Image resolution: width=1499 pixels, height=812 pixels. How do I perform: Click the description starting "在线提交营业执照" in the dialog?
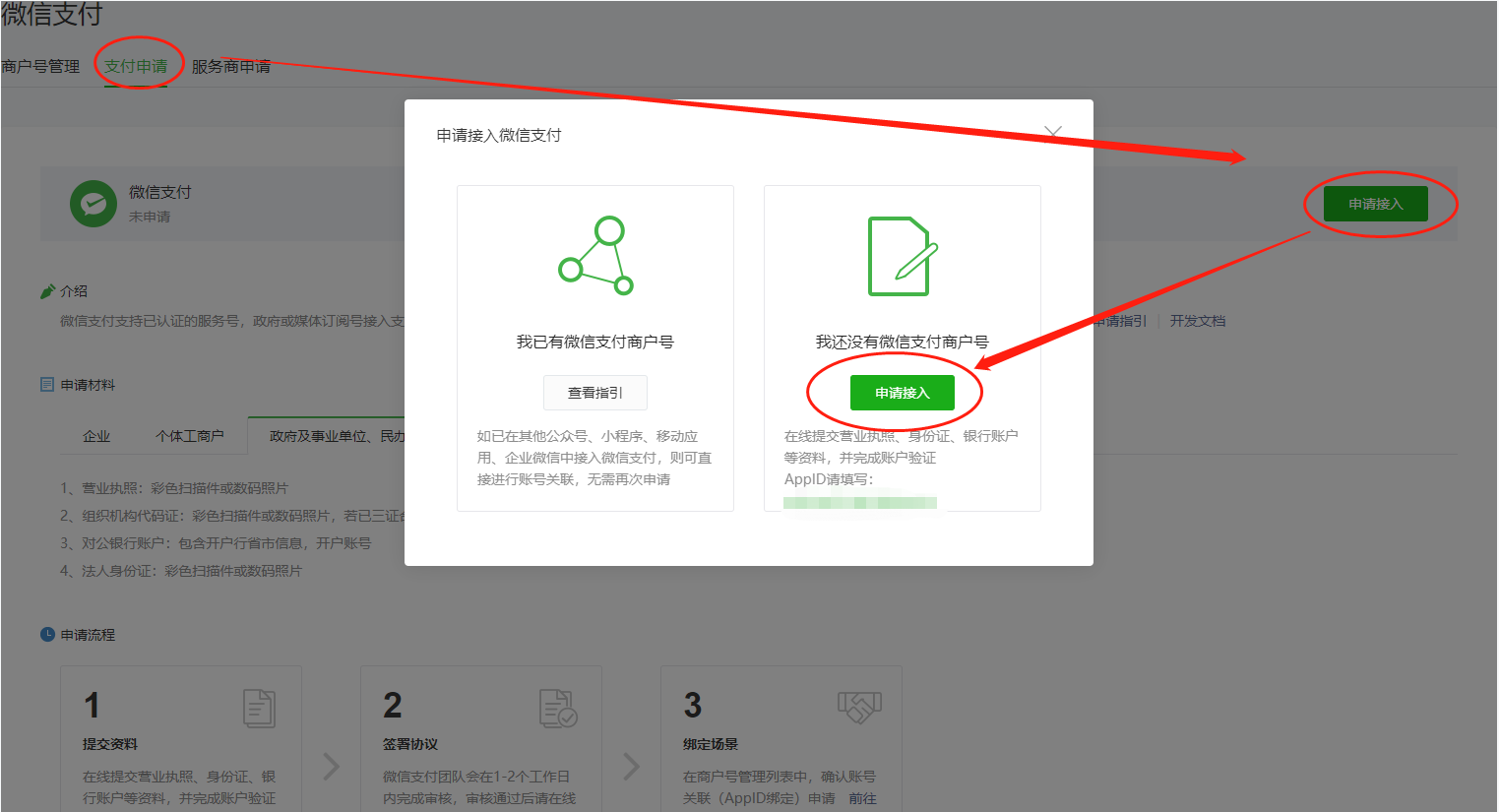[902, 447]
